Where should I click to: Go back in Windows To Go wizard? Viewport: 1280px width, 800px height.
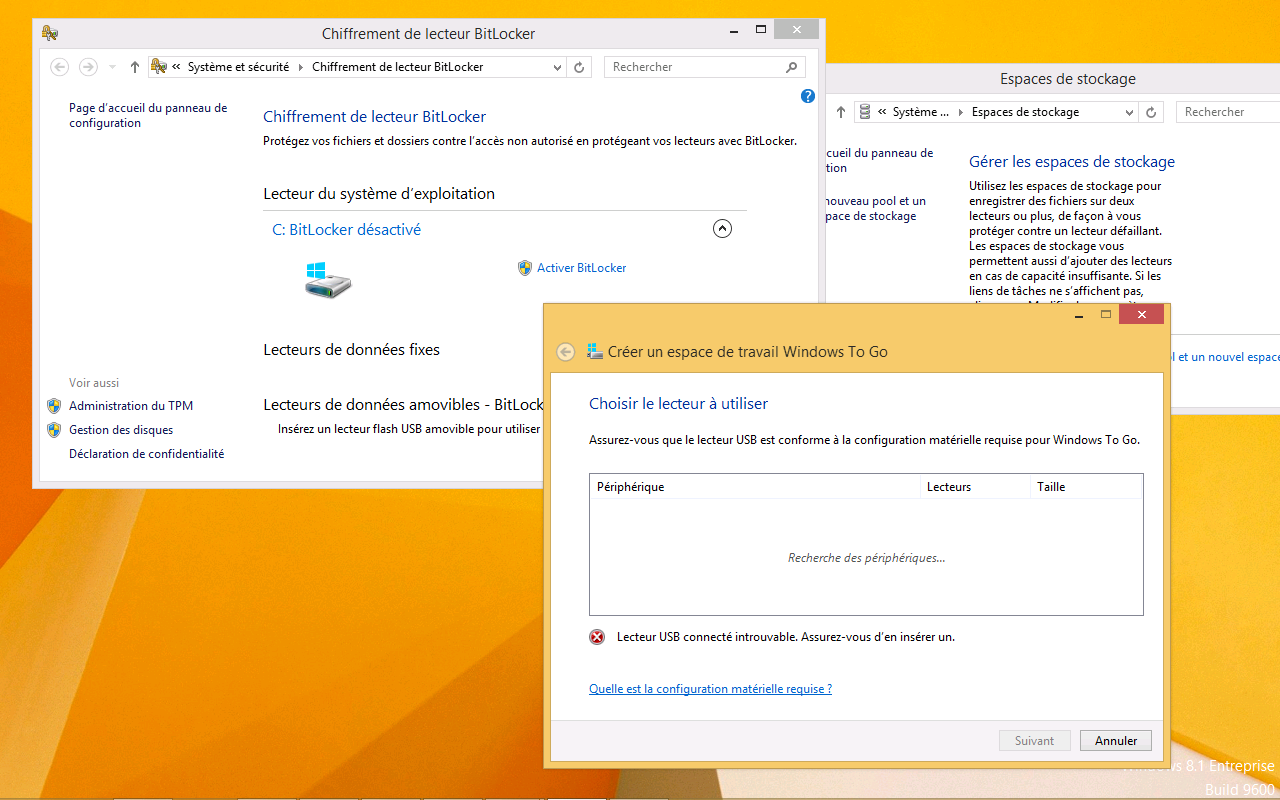click(x=565, y=352)
